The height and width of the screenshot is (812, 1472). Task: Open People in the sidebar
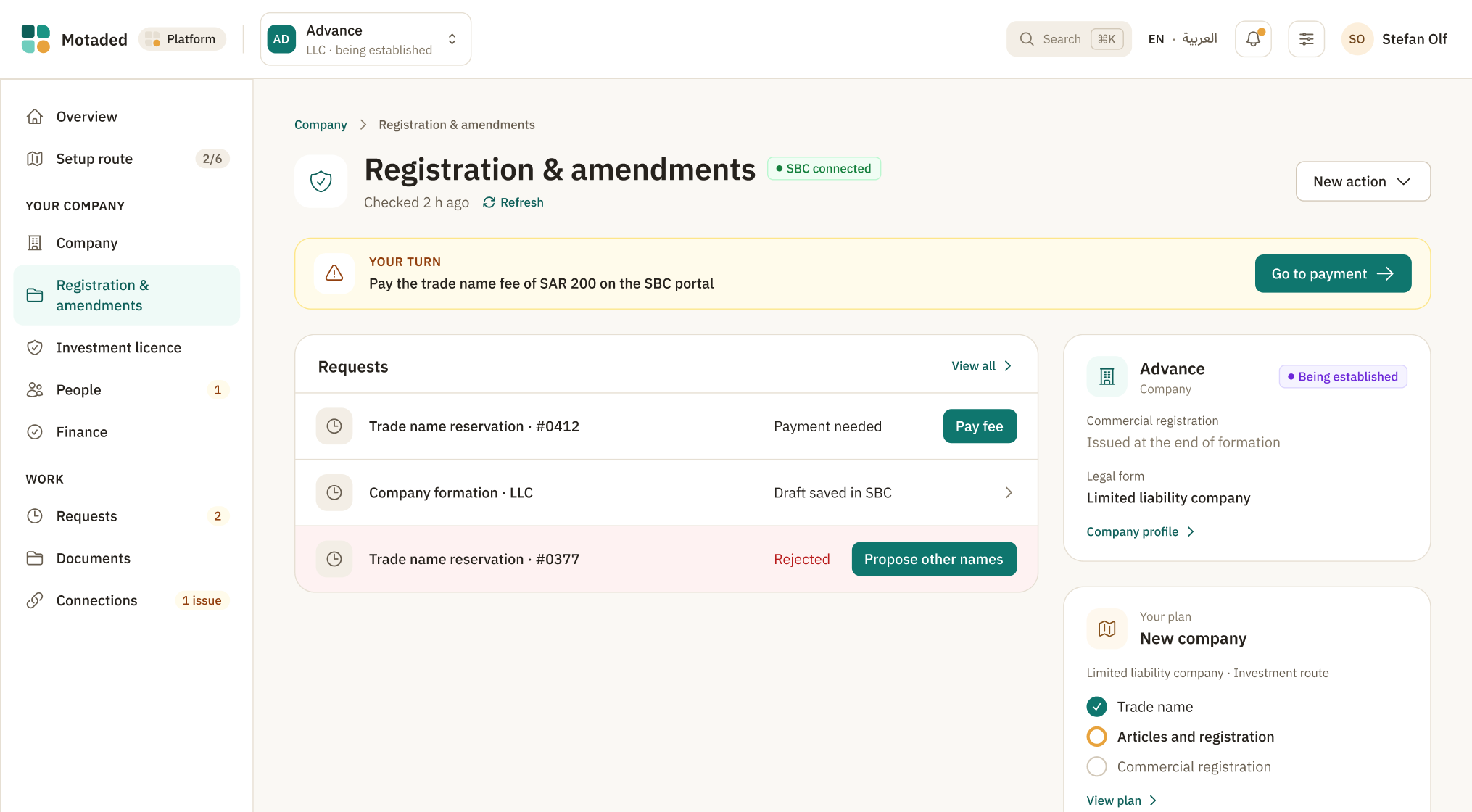pyautogui.click(x=127, y=390)
